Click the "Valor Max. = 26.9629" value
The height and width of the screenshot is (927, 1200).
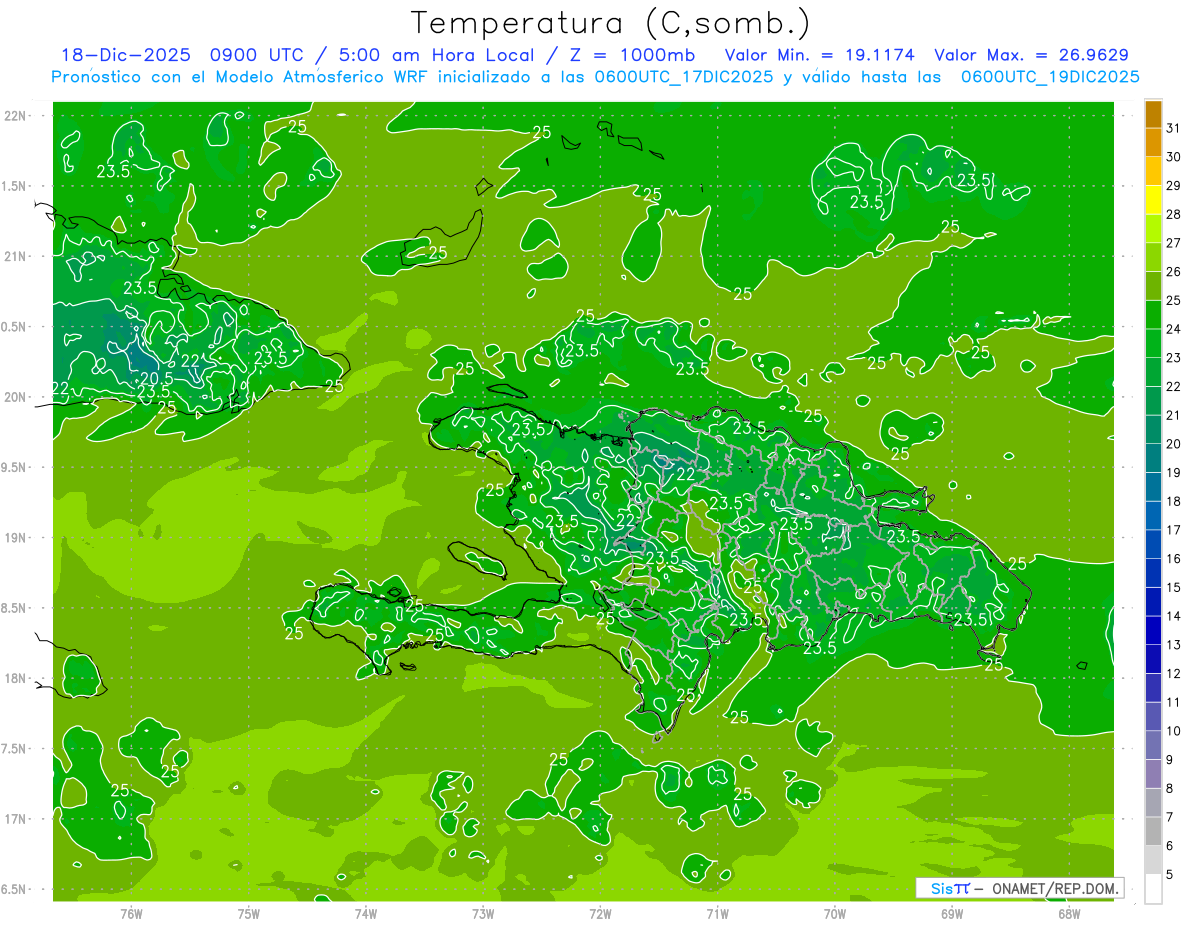click(x=1032, y=55)
